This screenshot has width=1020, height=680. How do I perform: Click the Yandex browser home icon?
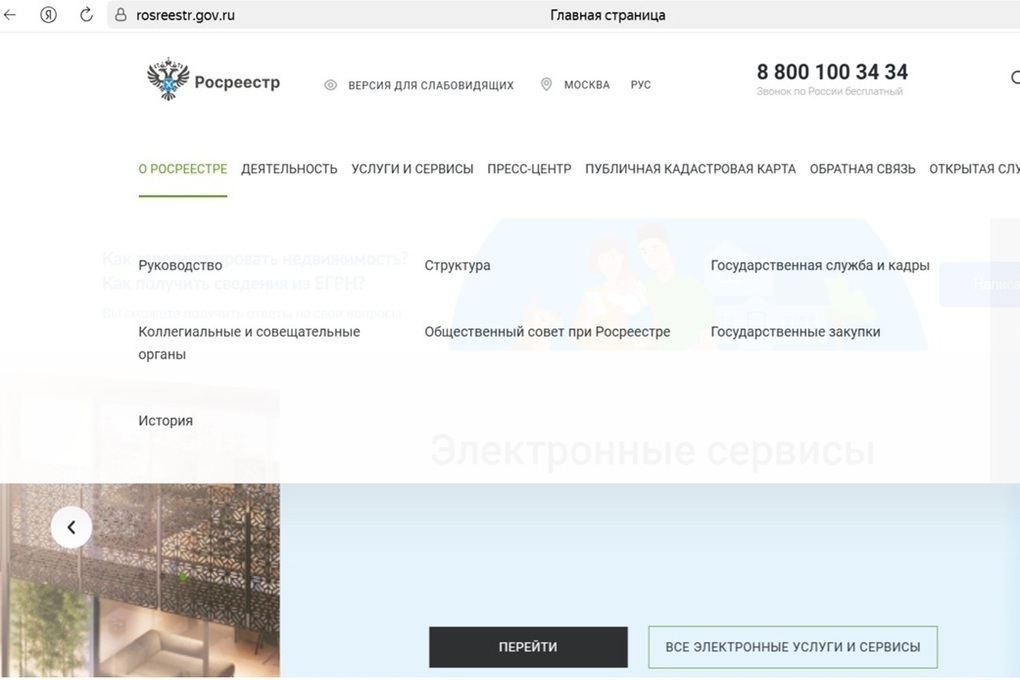pyautogui.click(x=48, y=15)
